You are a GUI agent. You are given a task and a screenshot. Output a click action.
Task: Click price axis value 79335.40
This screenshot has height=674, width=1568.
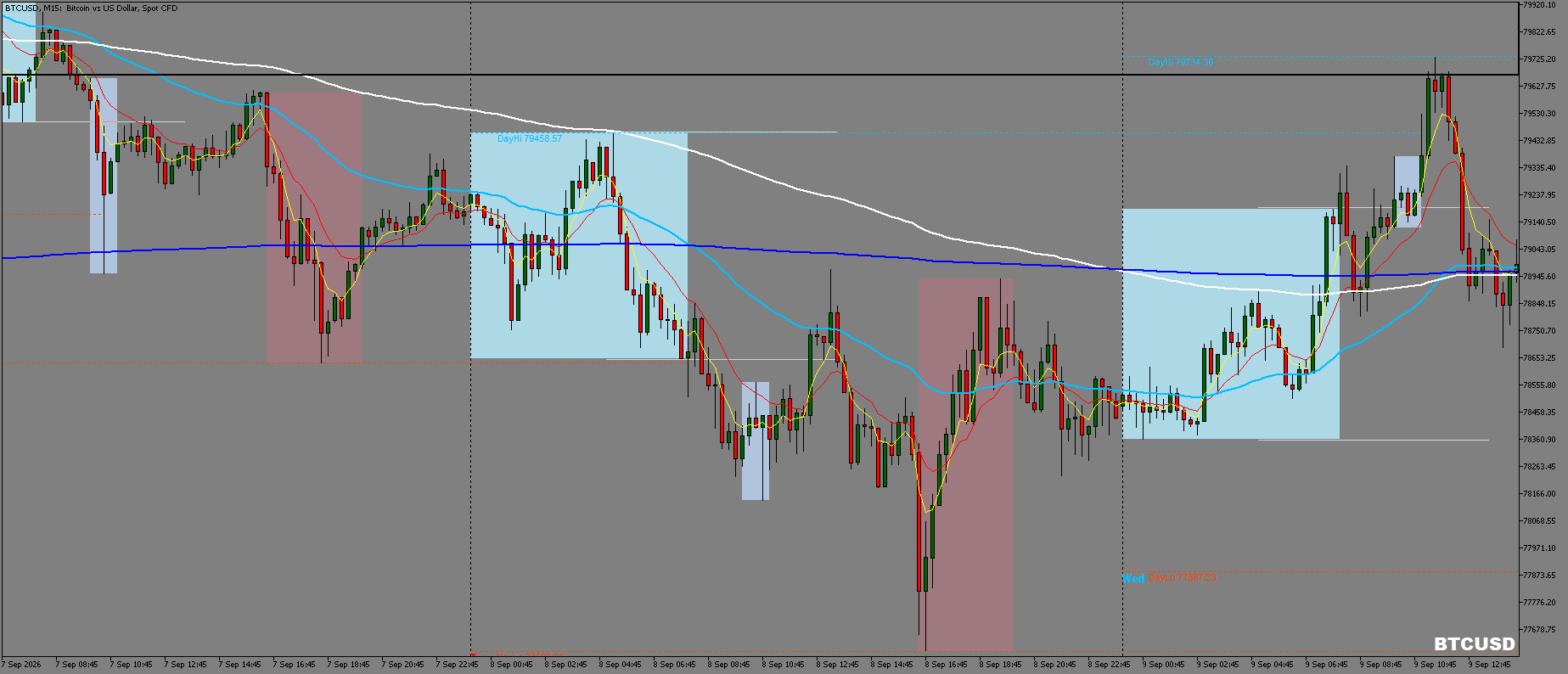click(1539, 168)
